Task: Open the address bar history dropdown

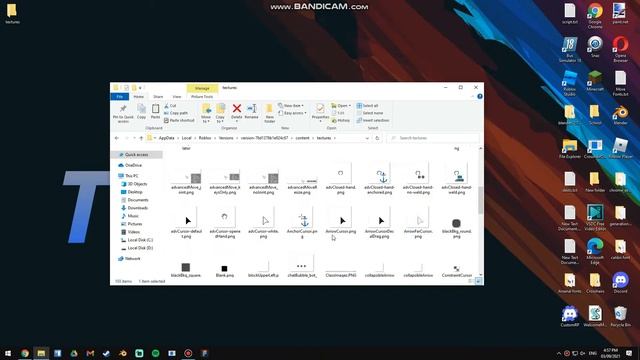Action: 367,138
